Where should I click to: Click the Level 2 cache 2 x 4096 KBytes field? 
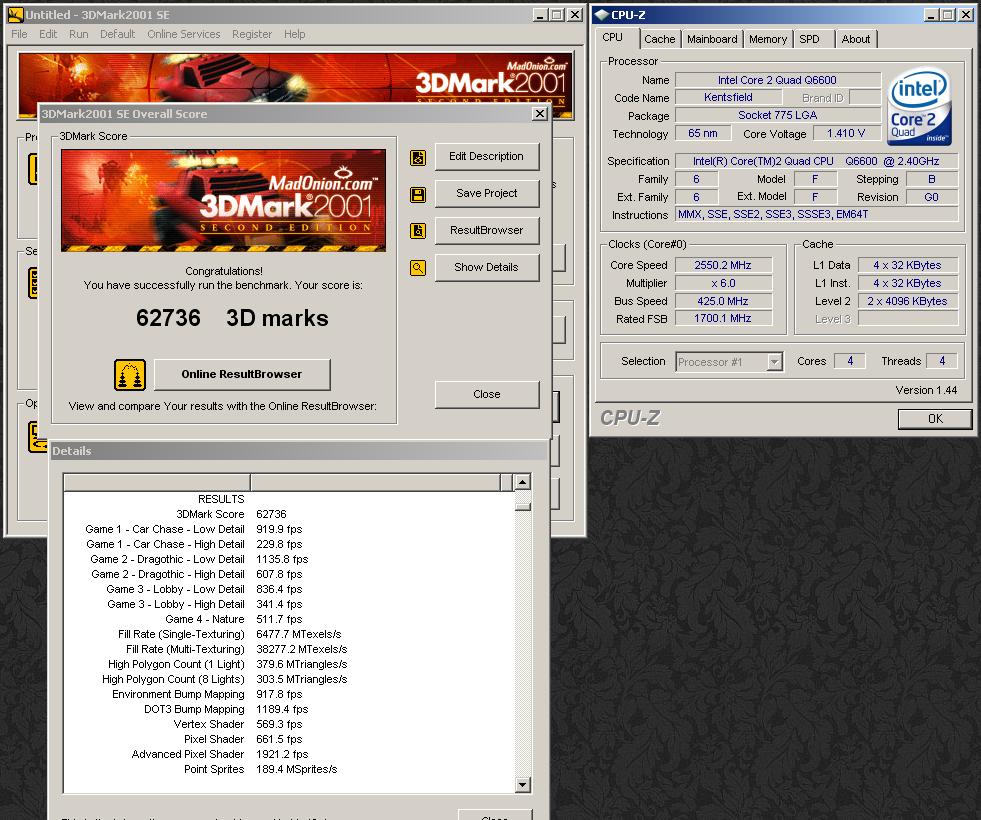pyautogui.click(x=908, y=301)
